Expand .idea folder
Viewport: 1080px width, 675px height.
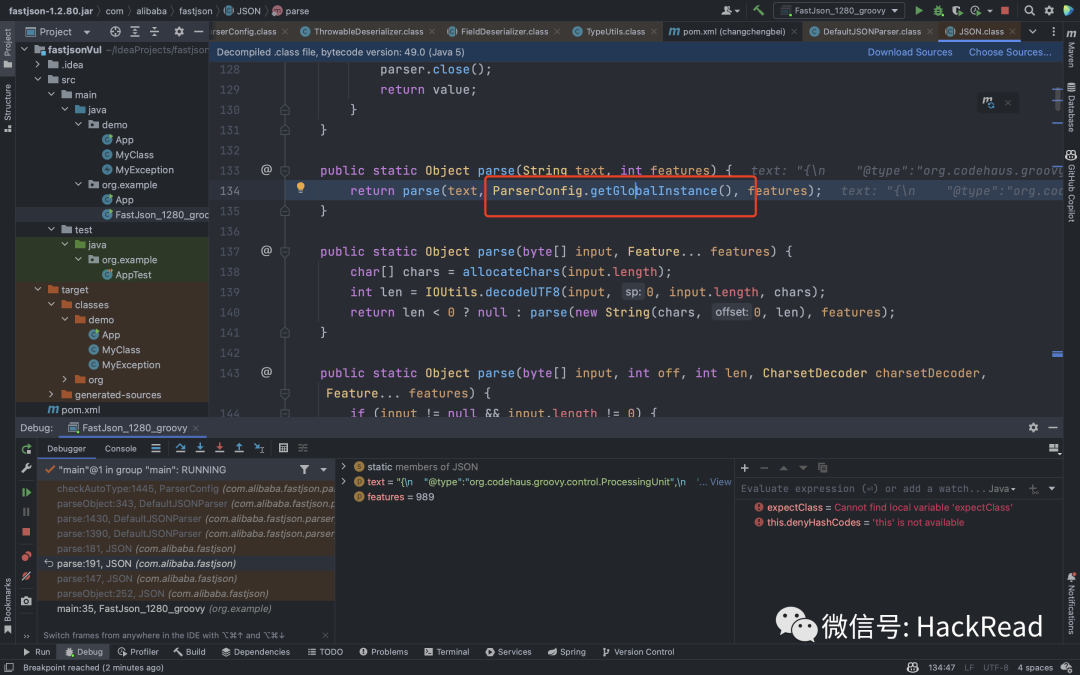pyautogui.click(x=38, y=65)
